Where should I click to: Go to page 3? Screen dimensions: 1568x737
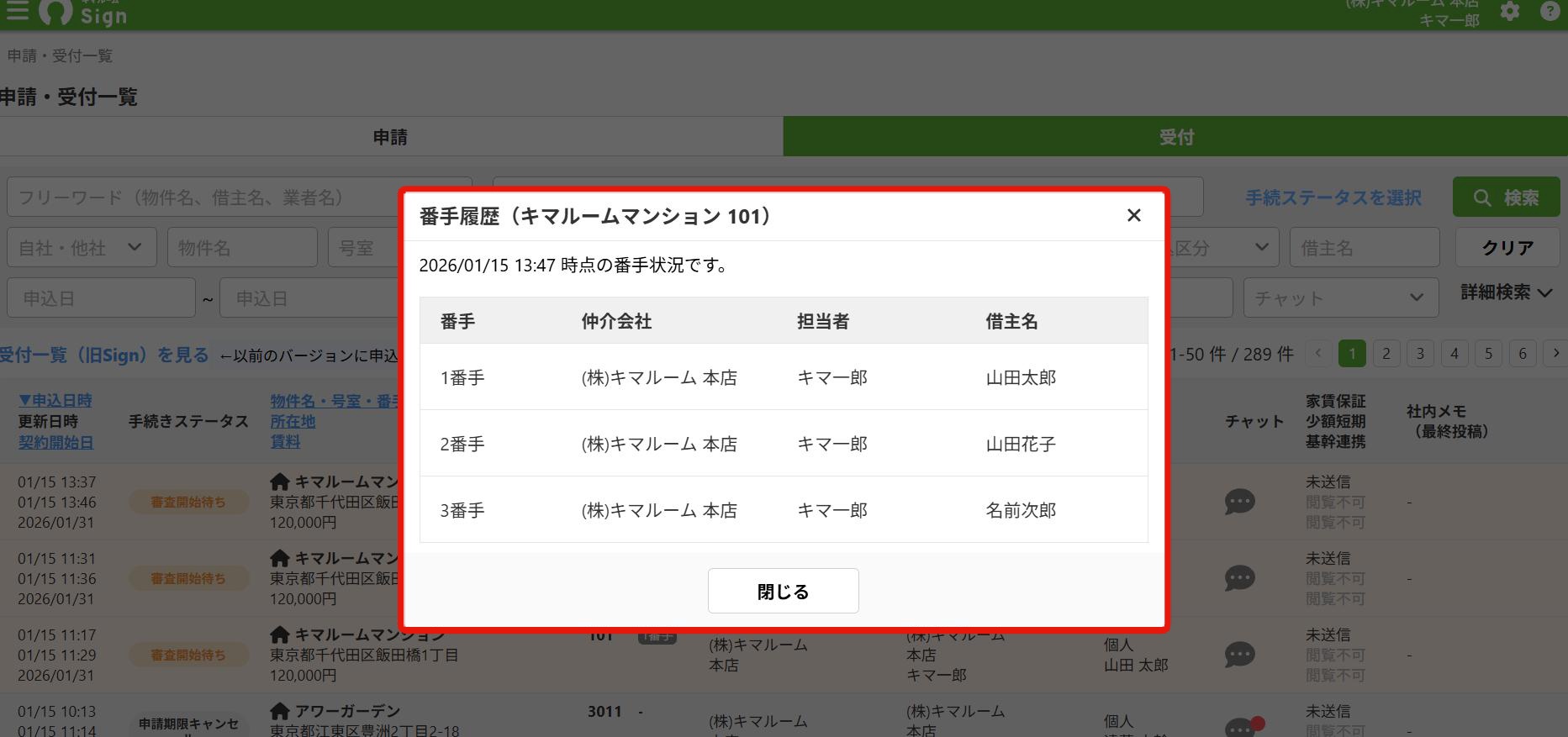[1420, 354]
